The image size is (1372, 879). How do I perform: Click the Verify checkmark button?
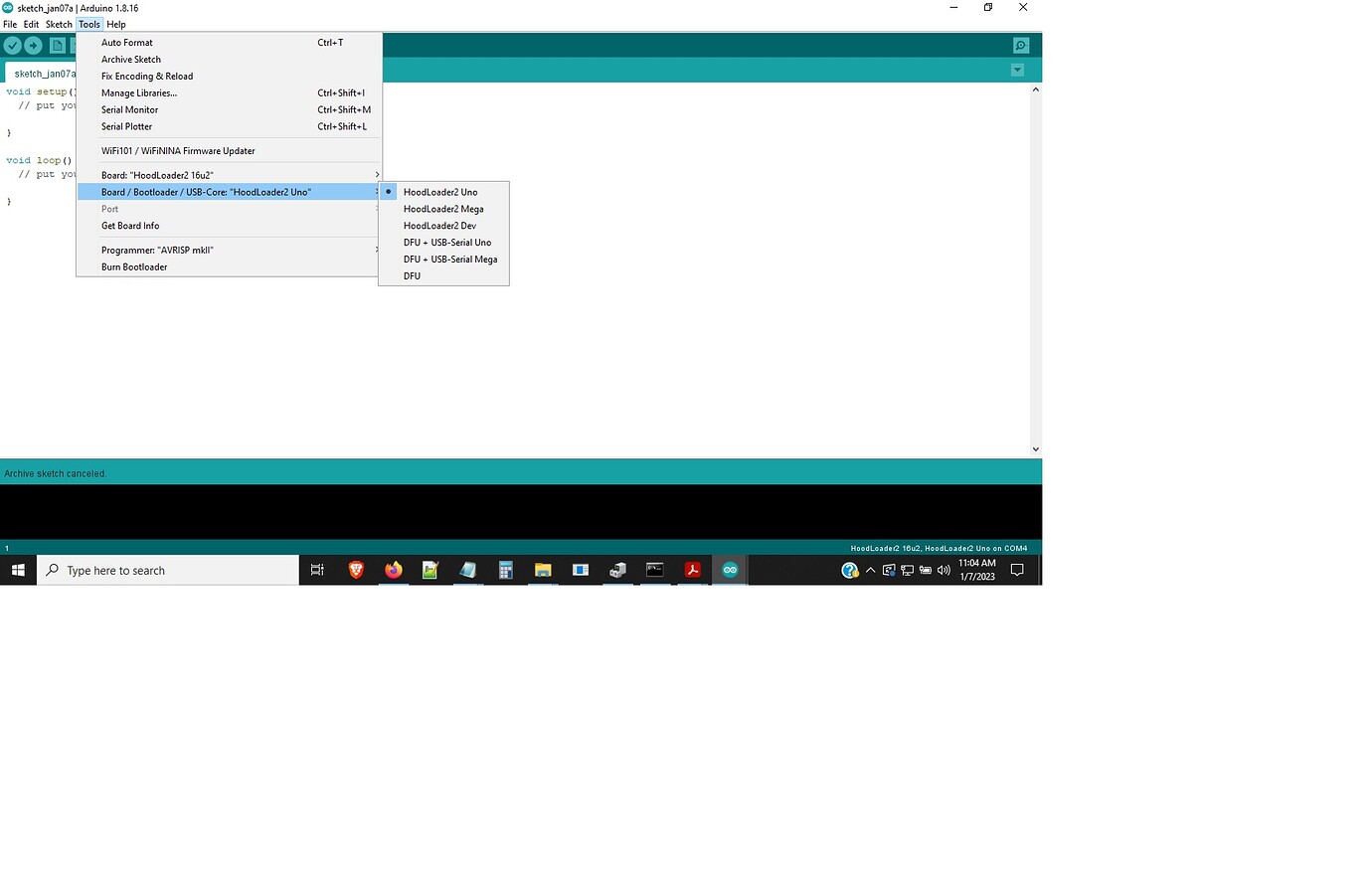[13, 45]
